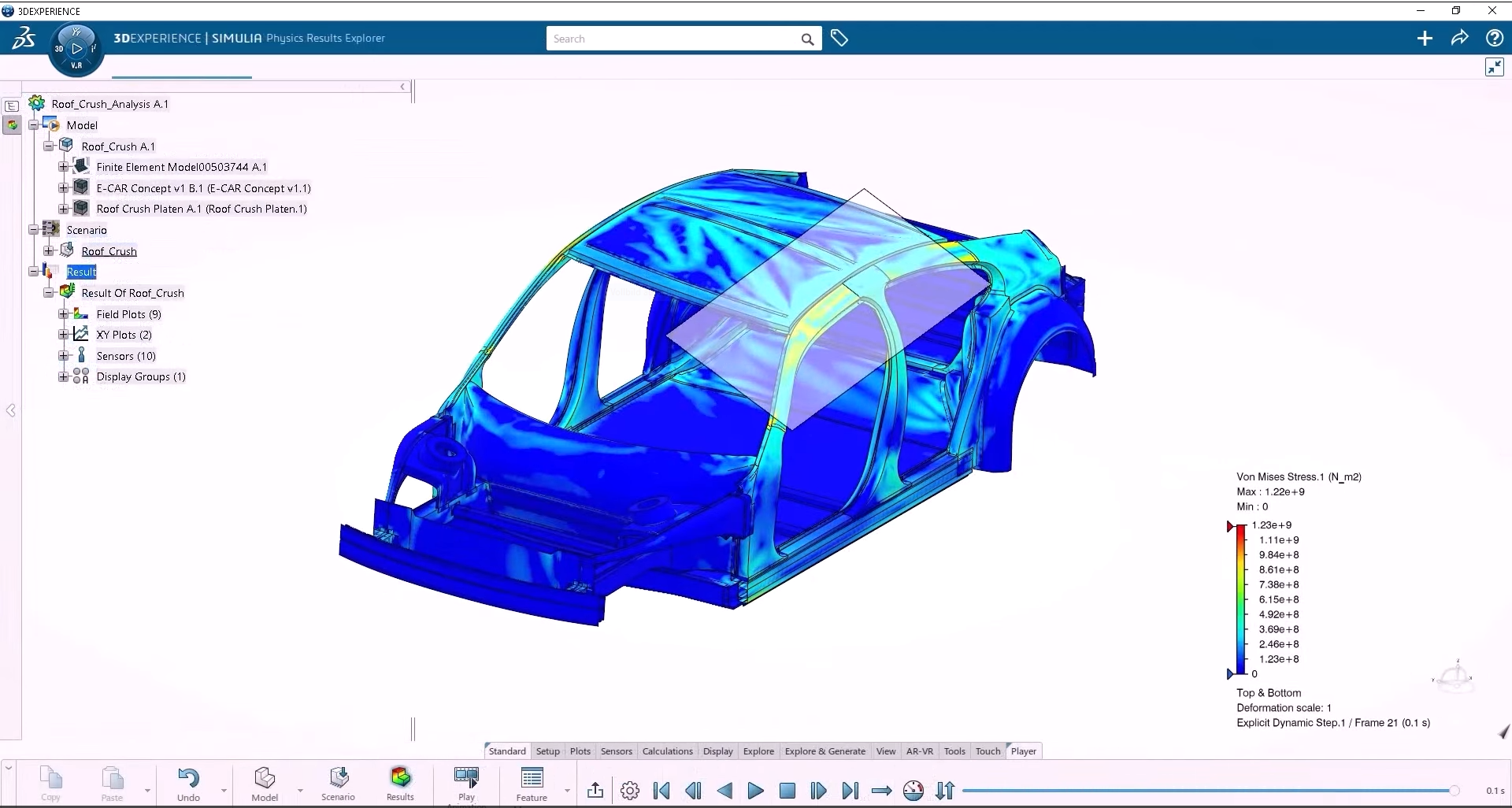This screenshot has width=1512, height=808.
Task: Collapse the Model tree node
Action: pyautogui.click(x=34, y=125)
